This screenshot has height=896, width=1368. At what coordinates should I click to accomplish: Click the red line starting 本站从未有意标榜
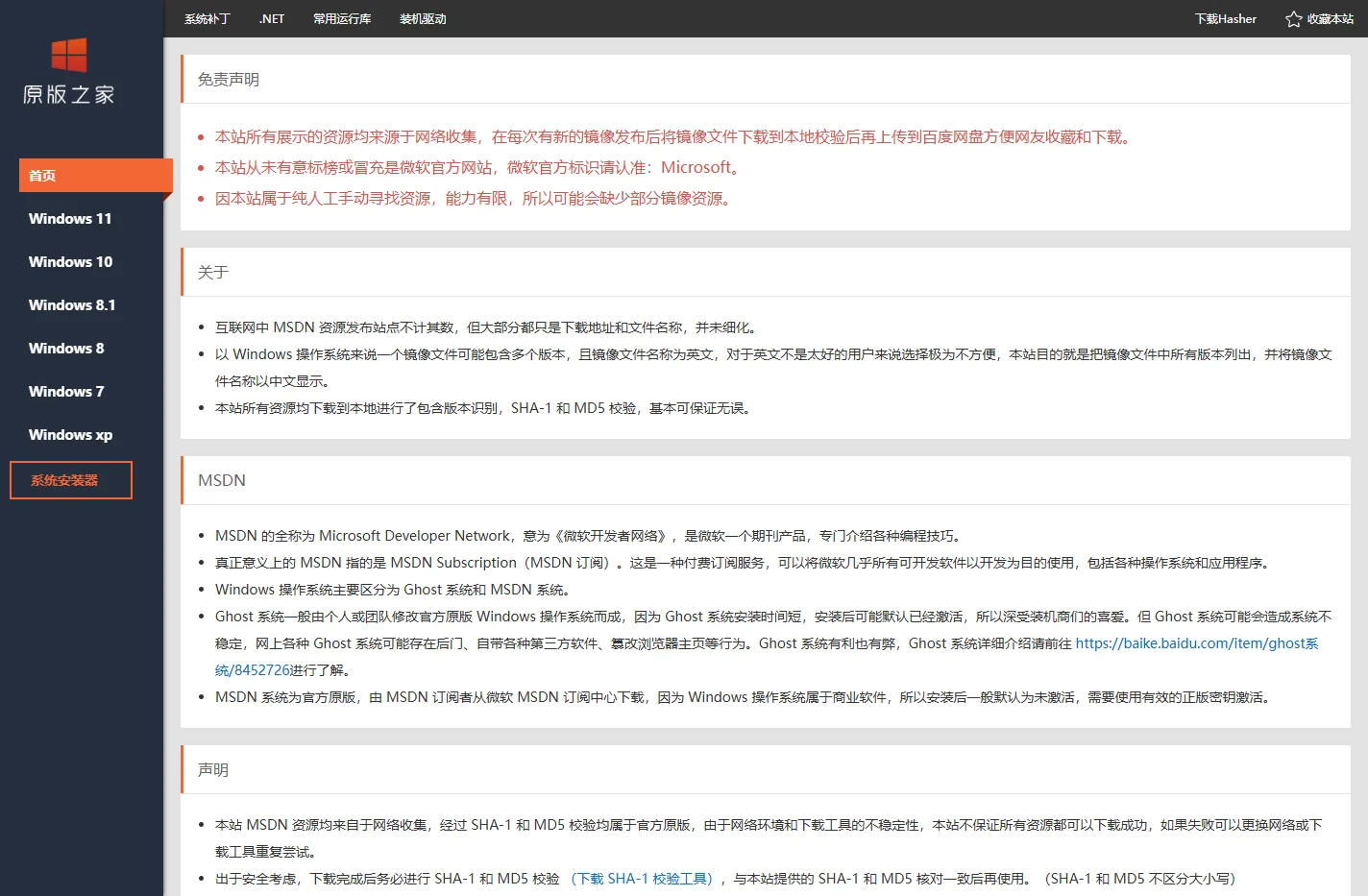point(480,168)
